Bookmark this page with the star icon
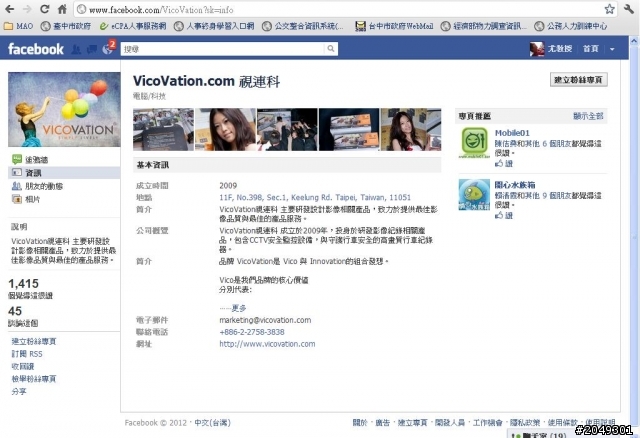The height and width of the screenshot is (438, 640). coord(609,9)
